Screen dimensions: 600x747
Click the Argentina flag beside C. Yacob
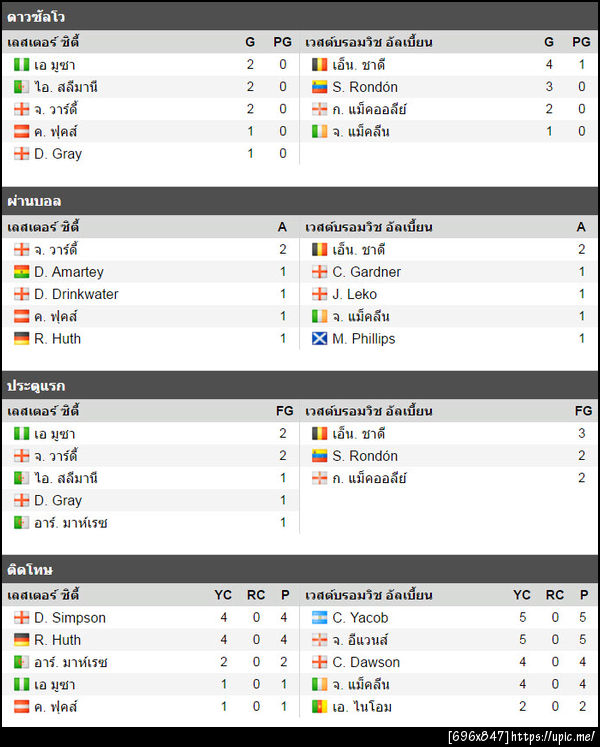(x=320, y=618)
